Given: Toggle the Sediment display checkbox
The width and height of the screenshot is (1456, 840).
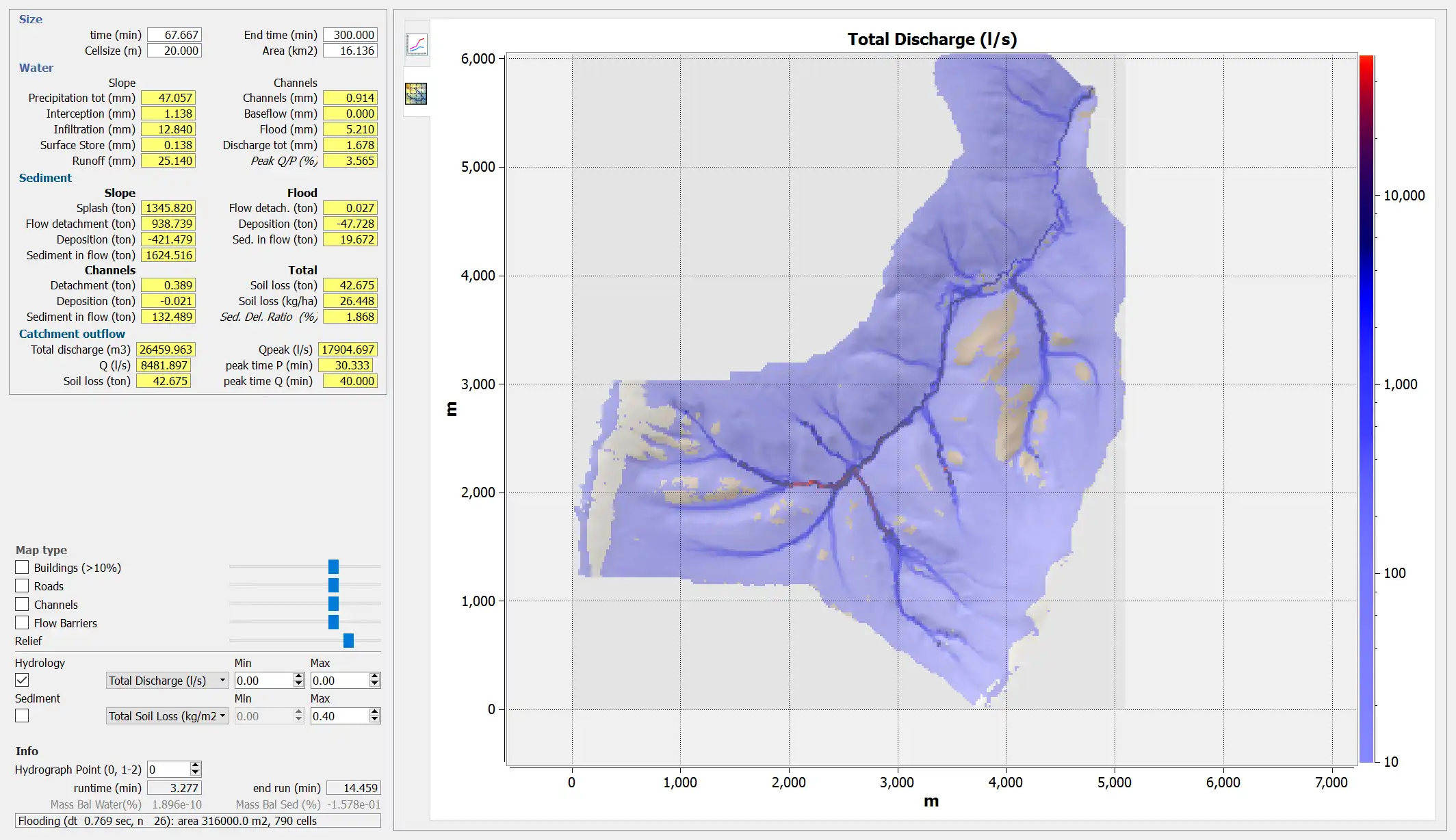Looking at the screenshot, I should coord(22,716).
